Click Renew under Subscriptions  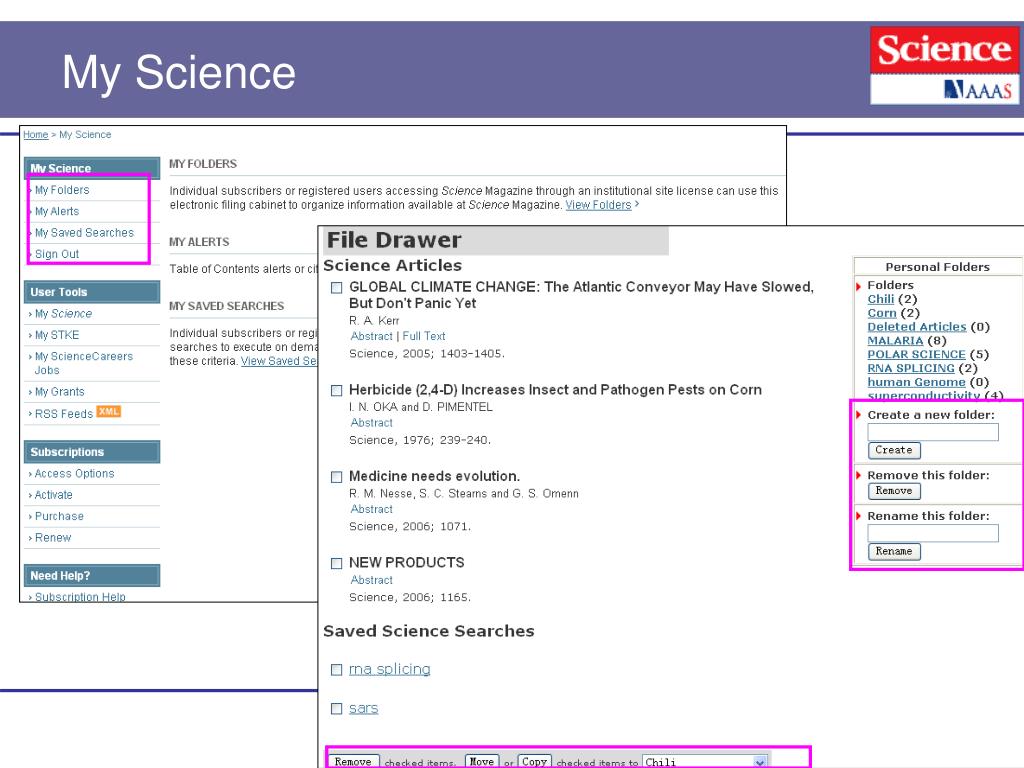53,537
